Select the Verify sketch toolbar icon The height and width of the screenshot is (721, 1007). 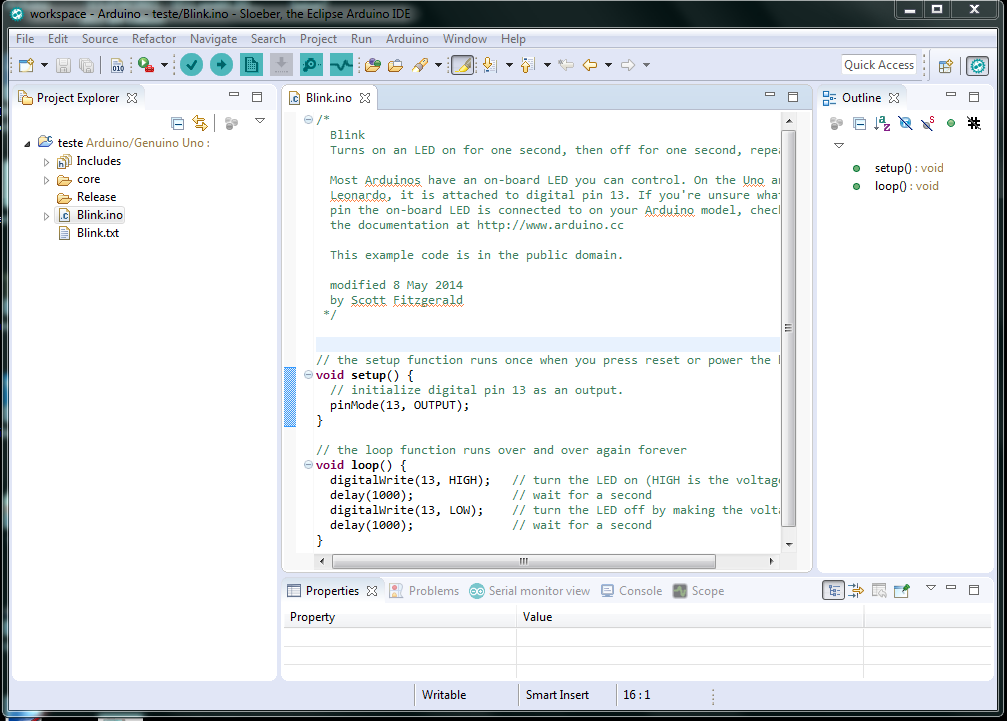(x=191, y=64)
